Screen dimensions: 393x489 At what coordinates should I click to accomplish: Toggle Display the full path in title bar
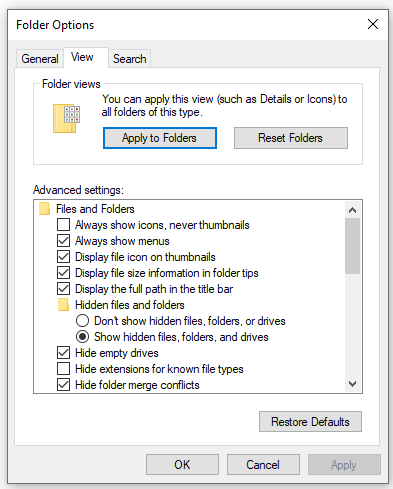[x=63, y=289]
